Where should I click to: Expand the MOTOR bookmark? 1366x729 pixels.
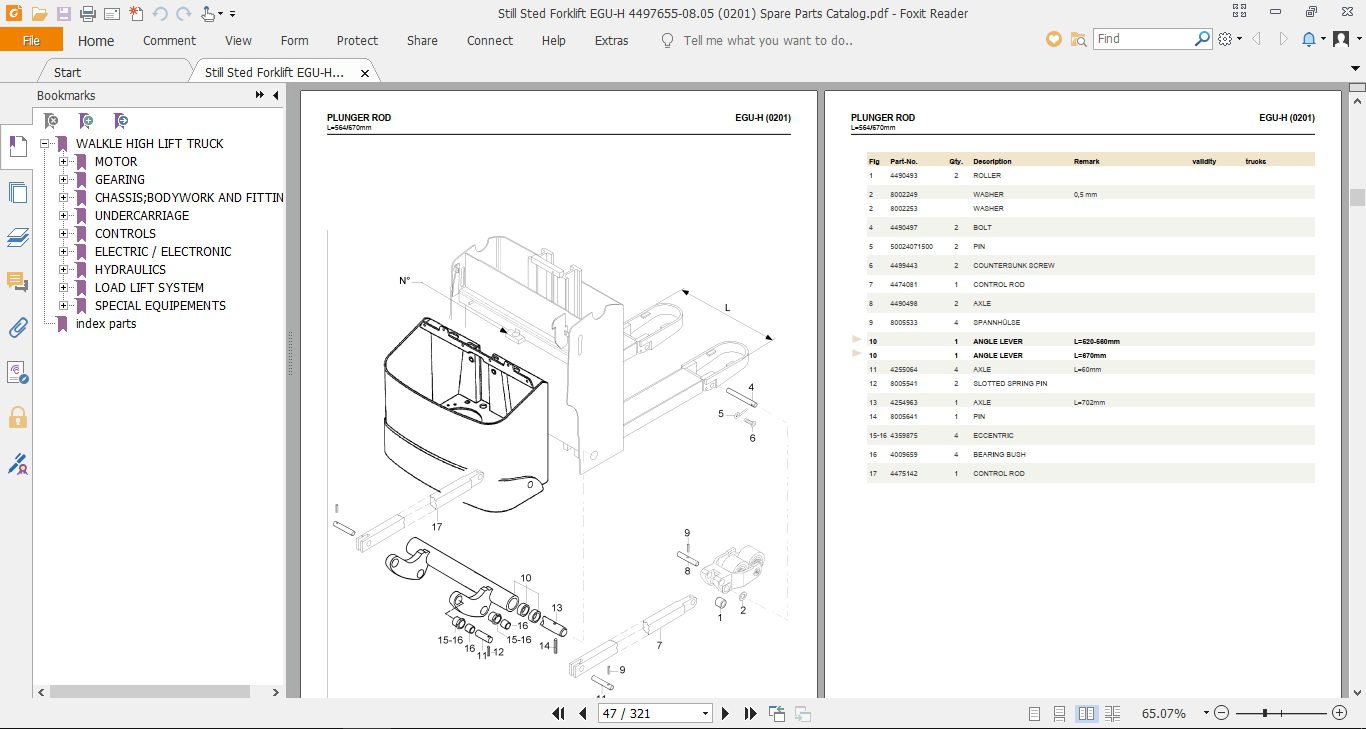[x=63, y=162]
